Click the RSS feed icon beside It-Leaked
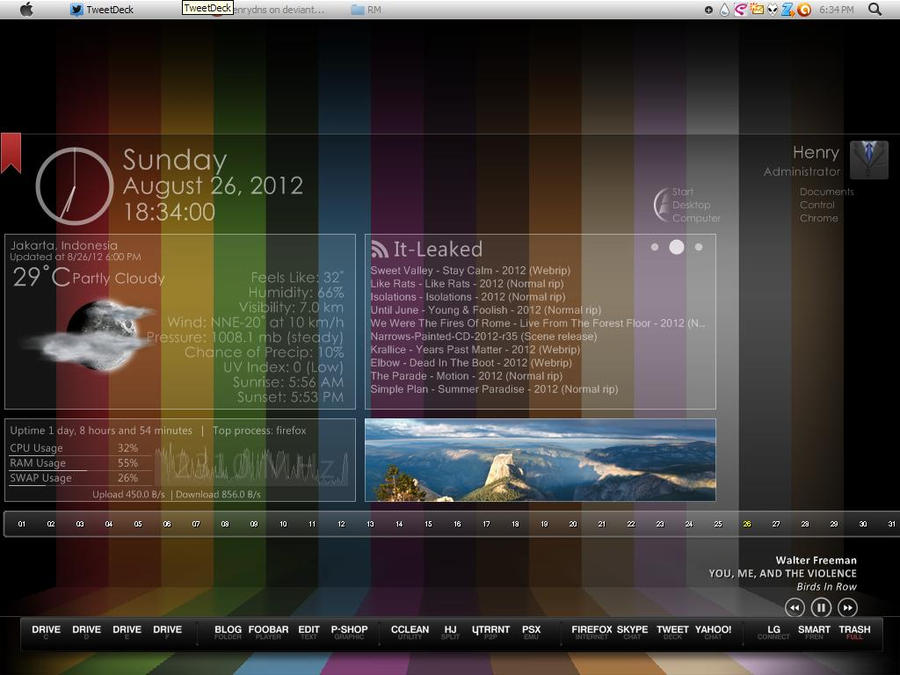The width and height of the screenshot is (900, 675). pos(379,249)
